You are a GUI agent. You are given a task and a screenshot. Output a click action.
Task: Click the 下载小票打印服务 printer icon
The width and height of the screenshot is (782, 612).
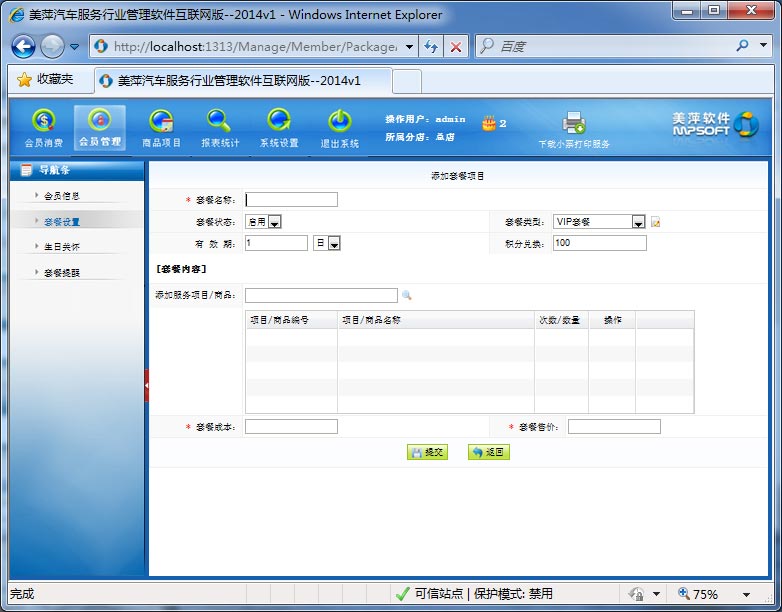pos(574,124)
